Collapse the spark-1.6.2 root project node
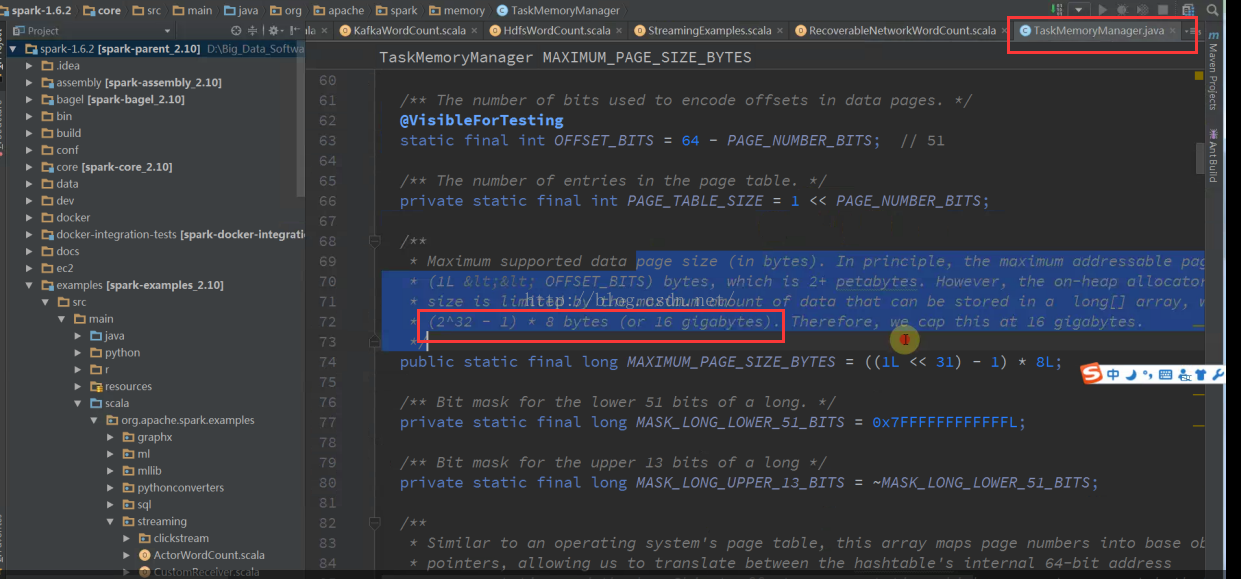This screenshot has height=579, width=1241. tap(13, 48)
